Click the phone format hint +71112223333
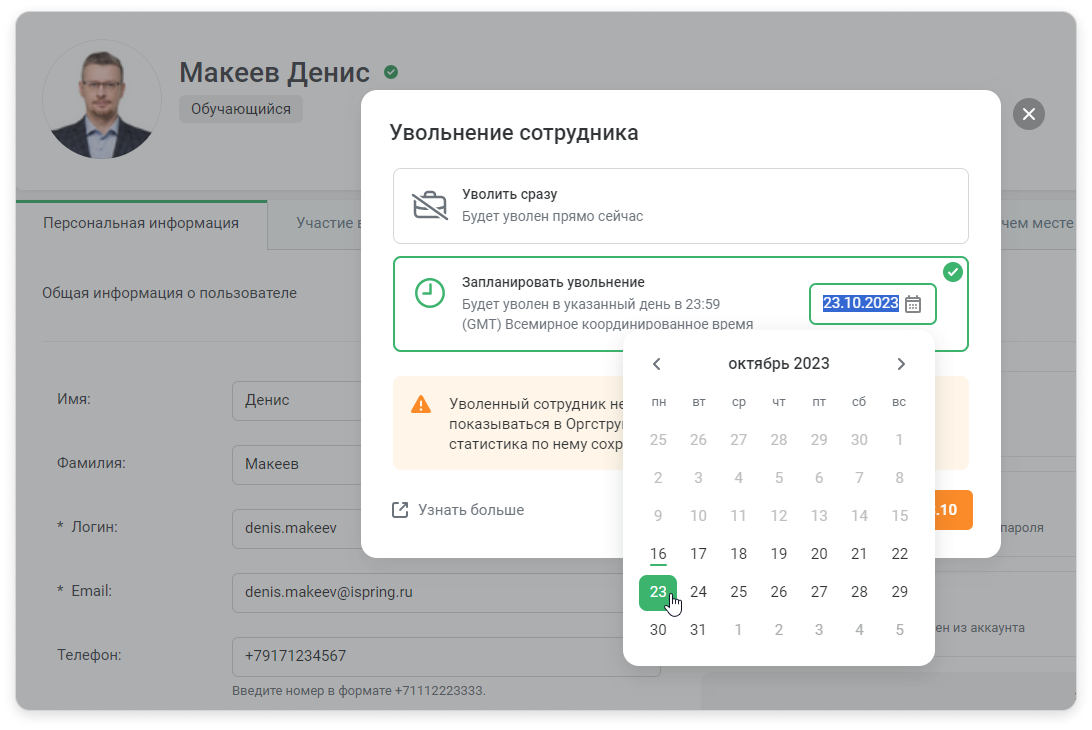This screenshot has width=1092, height=730. click(x=359, y=691)
